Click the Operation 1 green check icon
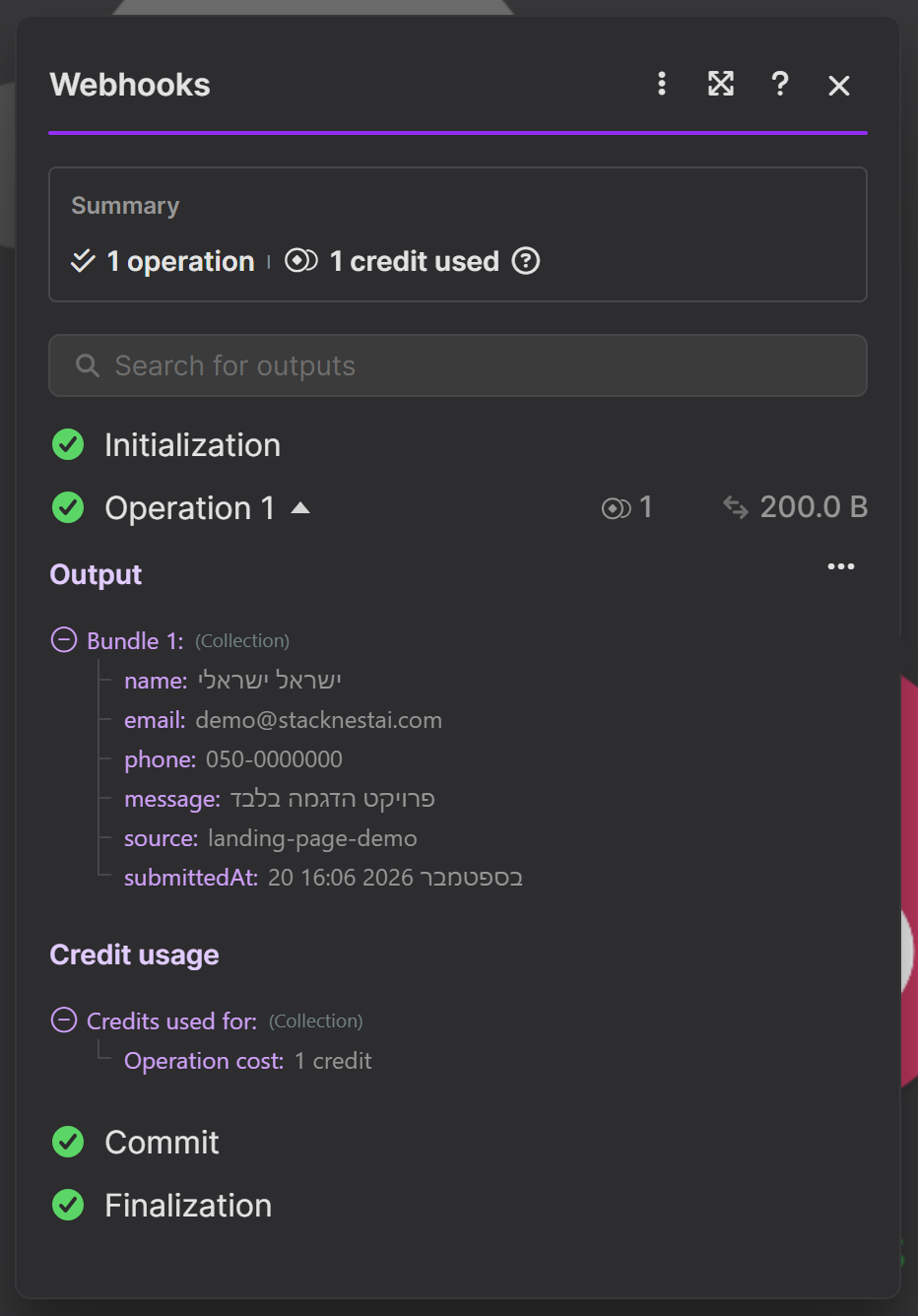 pyautogui.click(x=68, y=508)
